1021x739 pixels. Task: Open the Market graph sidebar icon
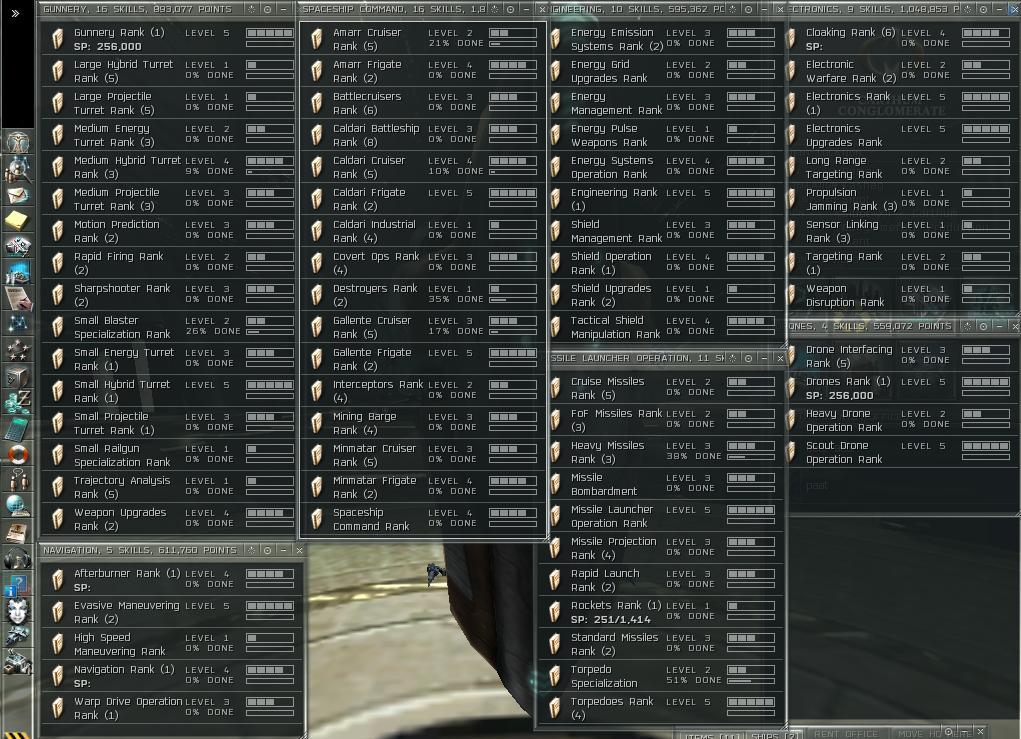(18, 272)
